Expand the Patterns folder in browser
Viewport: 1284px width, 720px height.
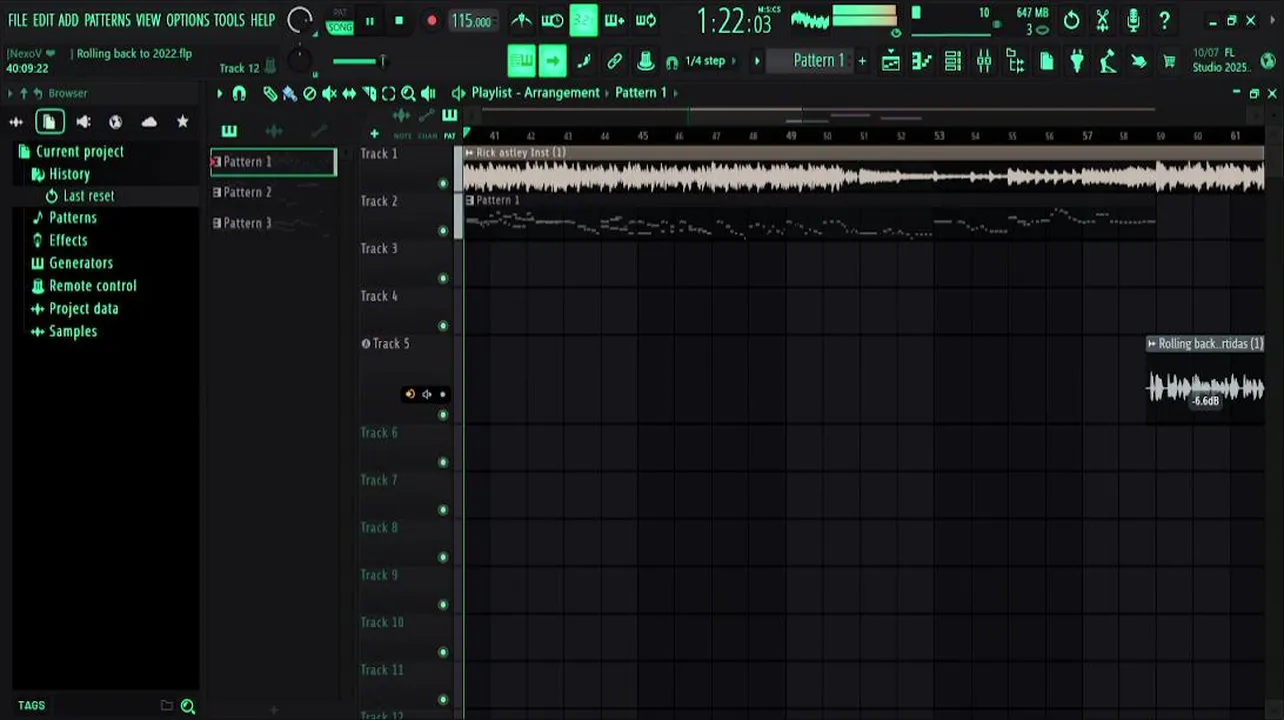click(65, 218)
